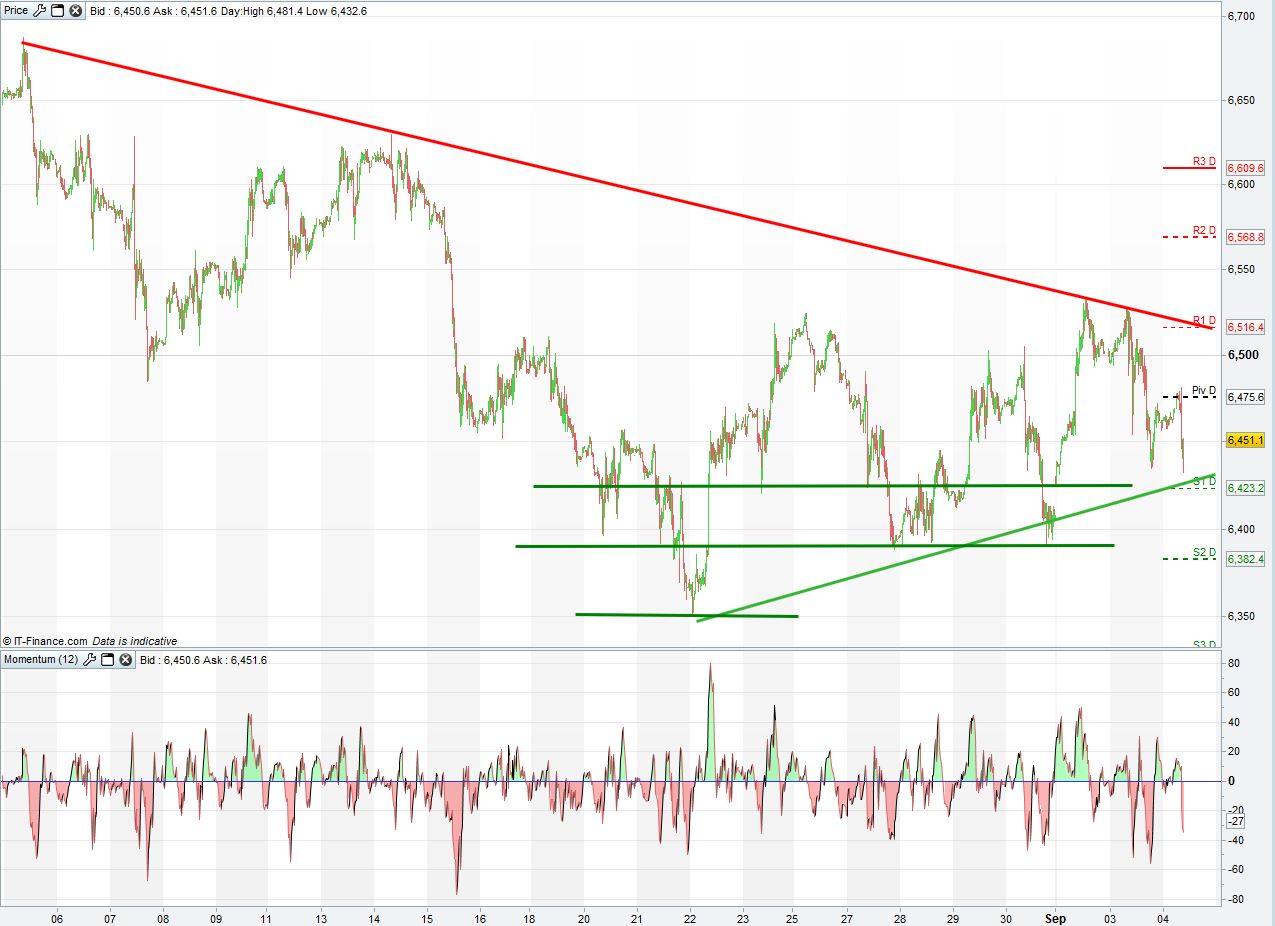
Task: Click the -27 momentum value label
Action: [x=1235, y=821]
